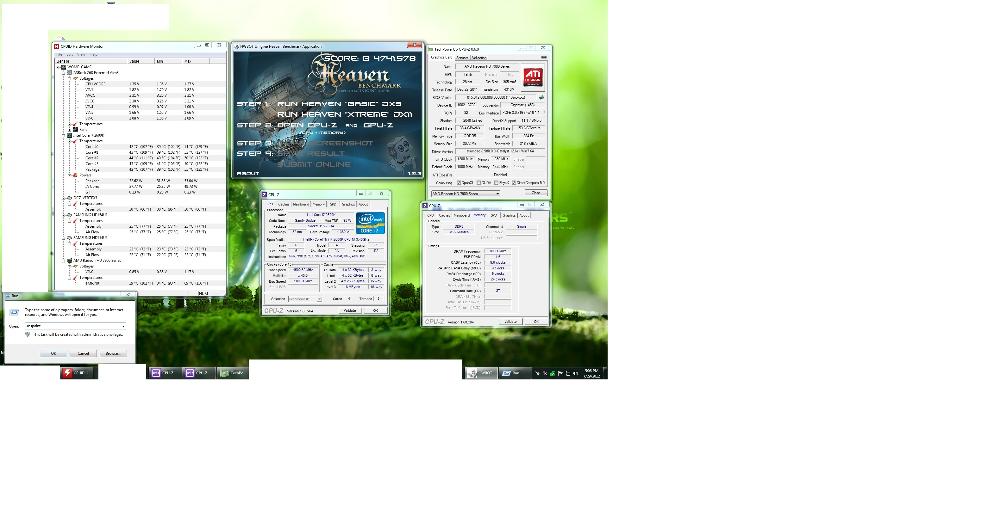Click the Value column header in HWMonitor

point(141,61)
